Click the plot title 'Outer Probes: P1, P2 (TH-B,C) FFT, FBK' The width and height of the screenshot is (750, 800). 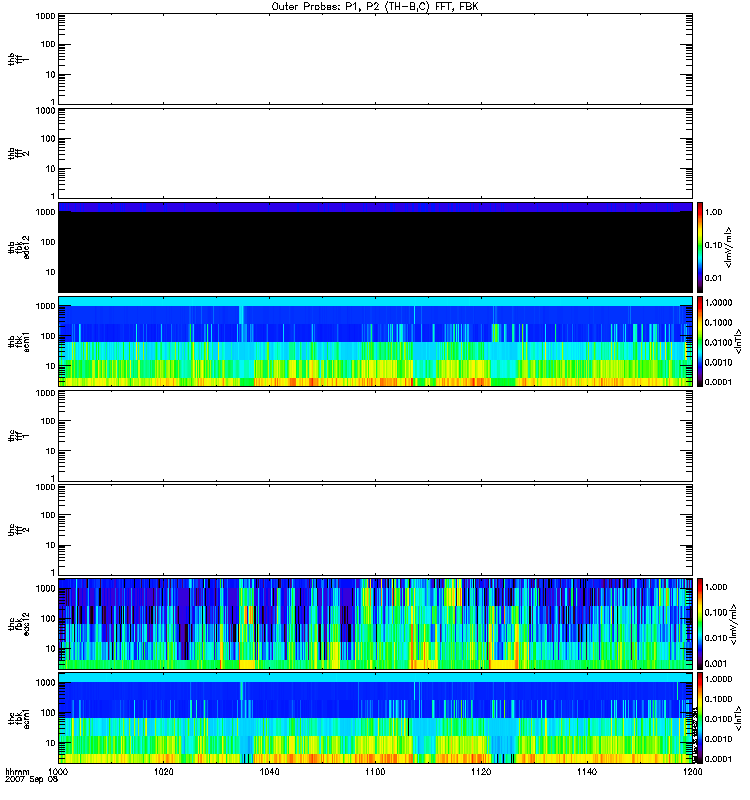click(x=375, y=7)
